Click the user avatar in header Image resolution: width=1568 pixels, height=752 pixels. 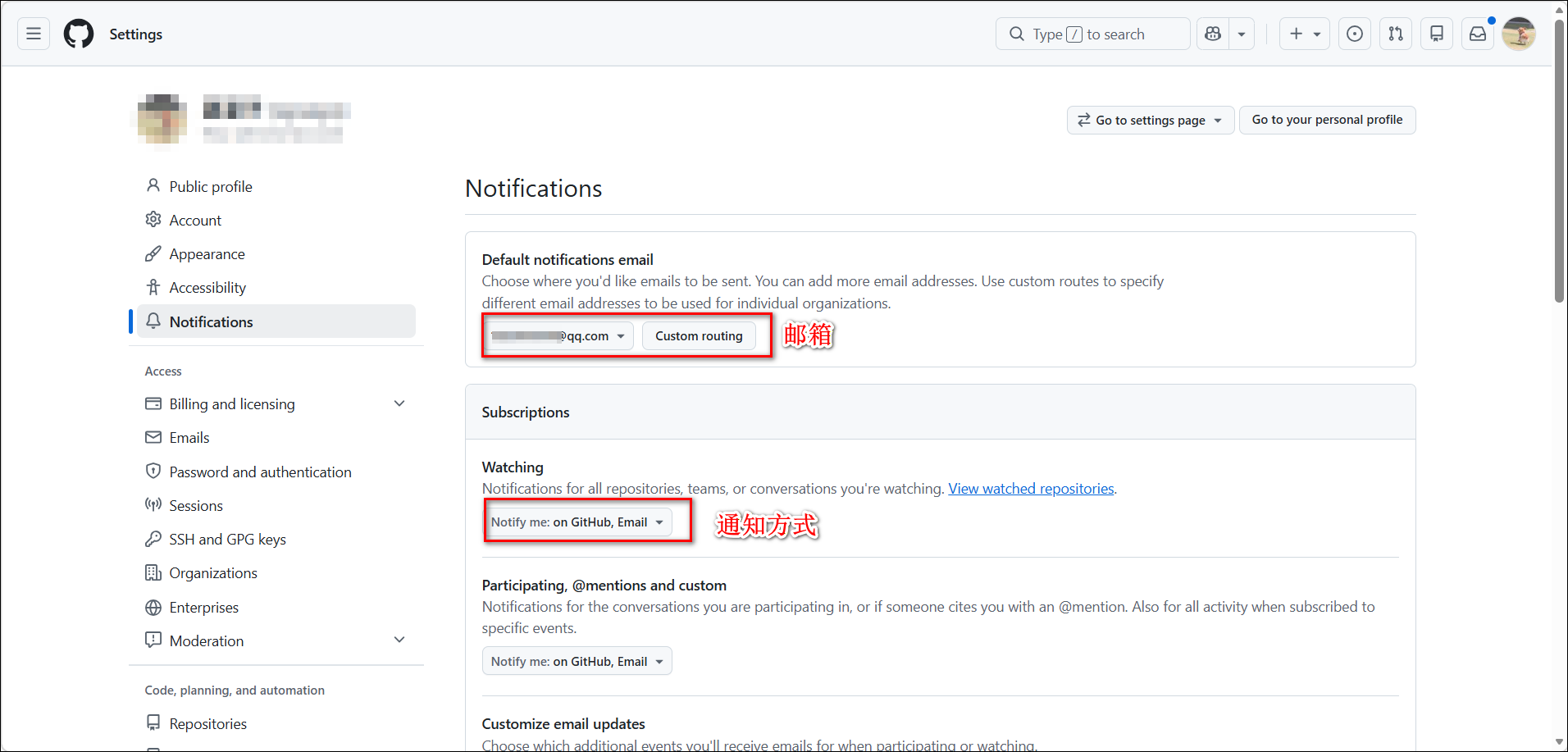coord(1519,34)
